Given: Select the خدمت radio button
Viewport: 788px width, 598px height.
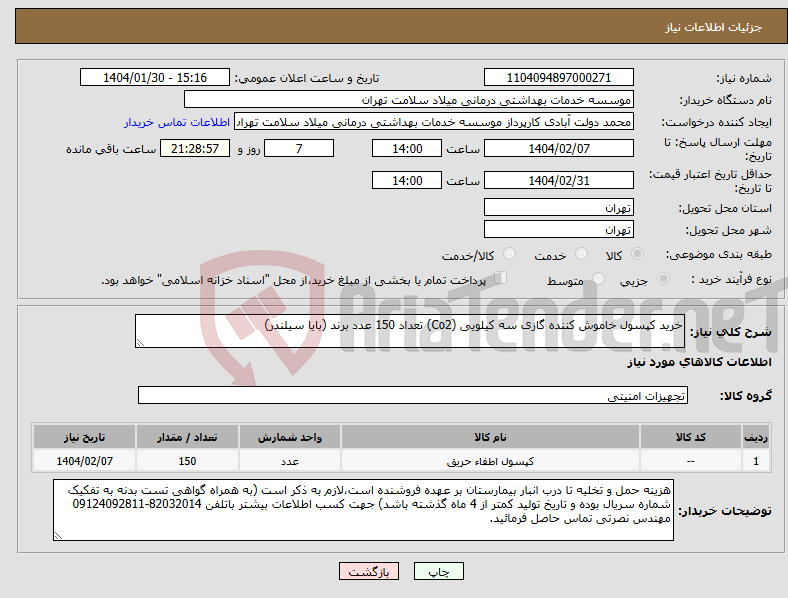Looking at the screenshot, I should point(581,254).
